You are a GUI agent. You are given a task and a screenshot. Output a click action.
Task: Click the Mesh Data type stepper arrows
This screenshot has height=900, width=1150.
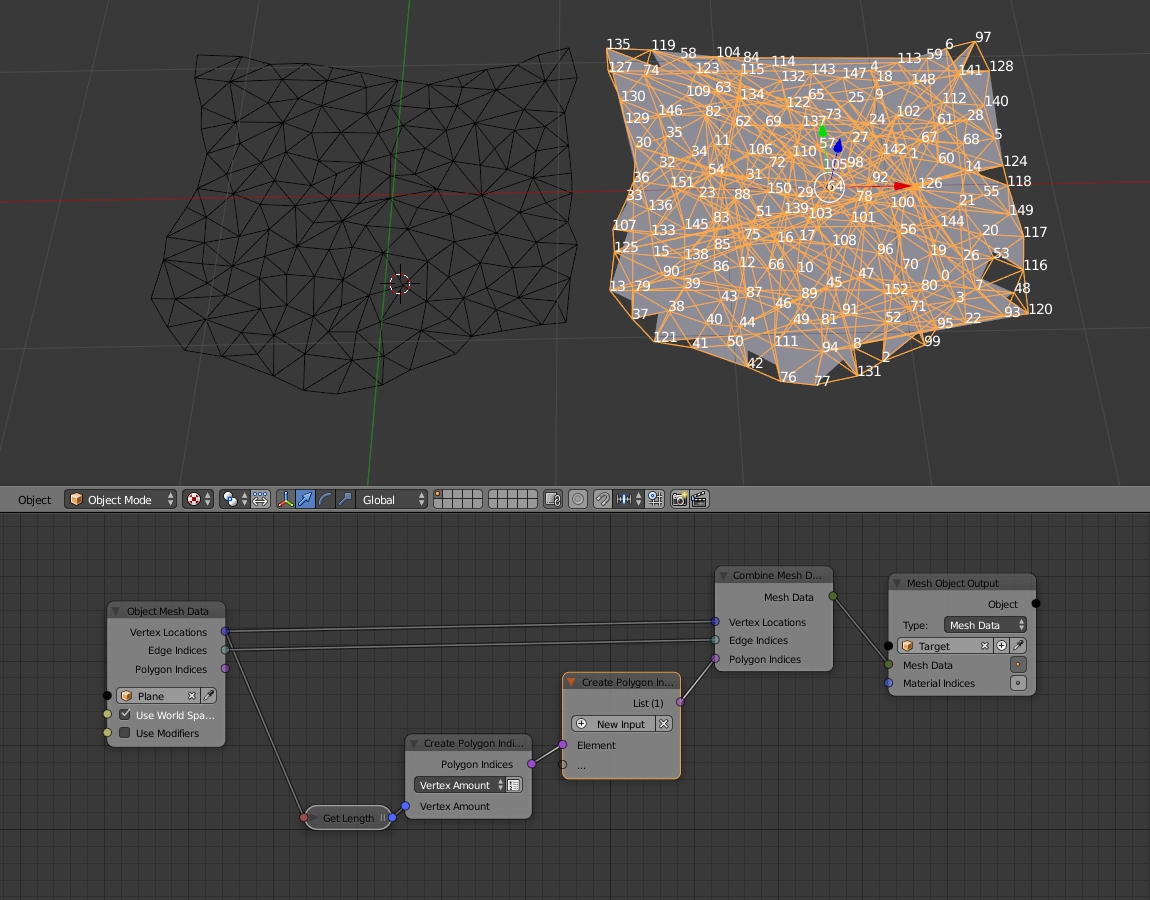coord(1022,625)
